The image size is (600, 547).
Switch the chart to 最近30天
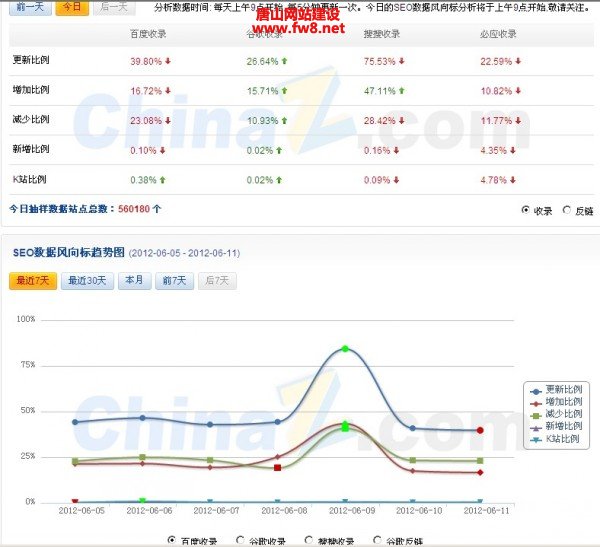pyautogui.click(x=87, y=281)
